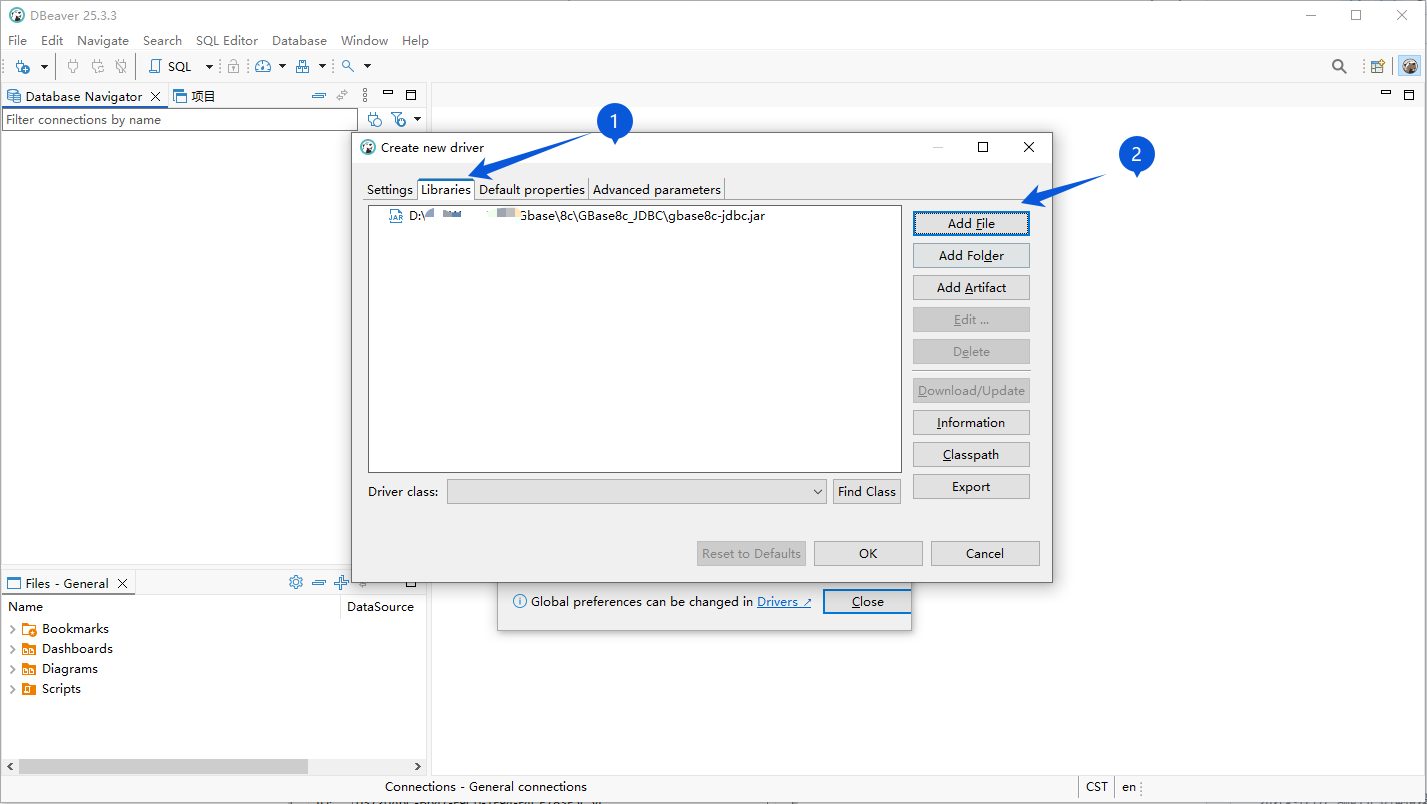
Task: Open Files panel gear settings icon
Action: [x=296, y=582]
